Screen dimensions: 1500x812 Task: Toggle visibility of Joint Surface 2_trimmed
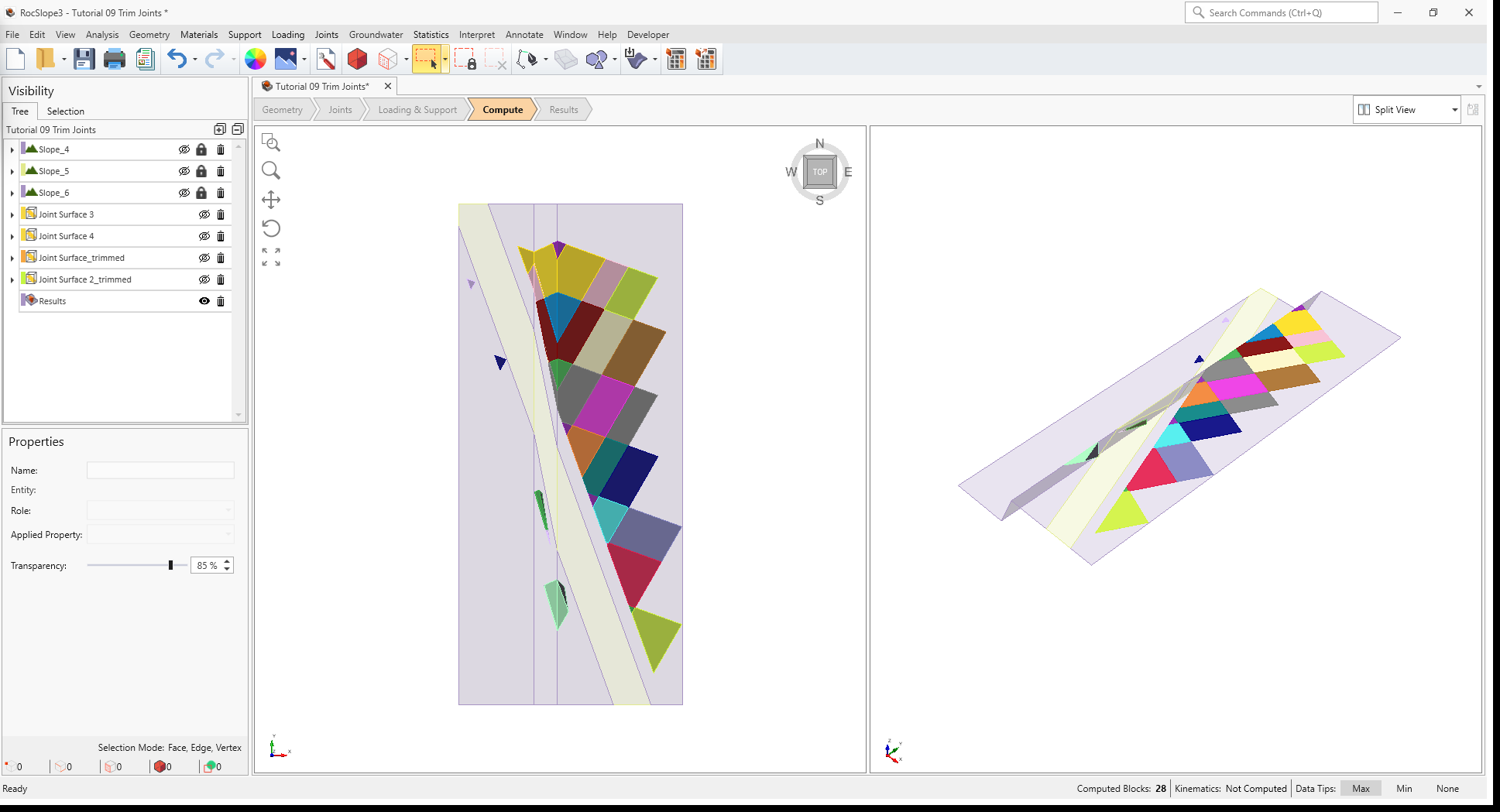tap(204, 279)
